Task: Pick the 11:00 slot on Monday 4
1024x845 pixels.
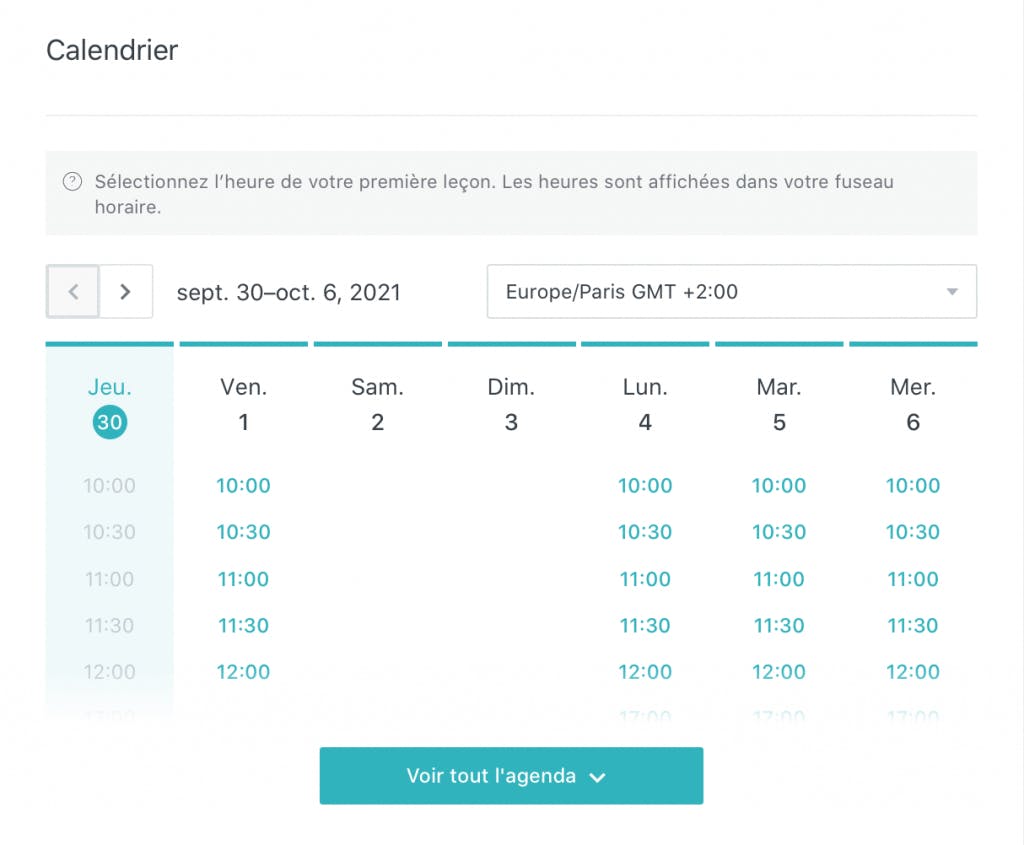Action: 645,579
